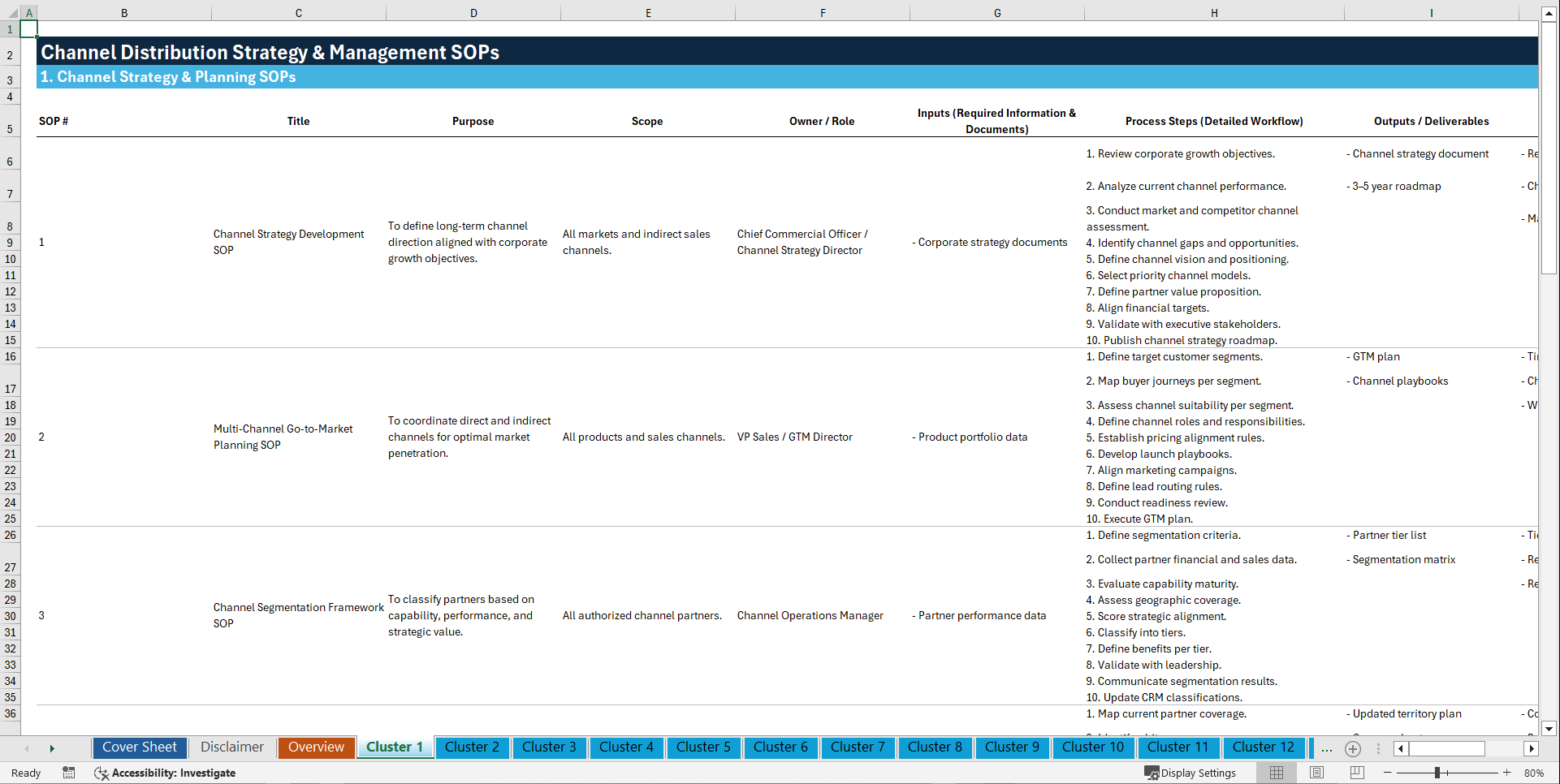Select the Cluster 5 sheet tab

tap(703, 747)
